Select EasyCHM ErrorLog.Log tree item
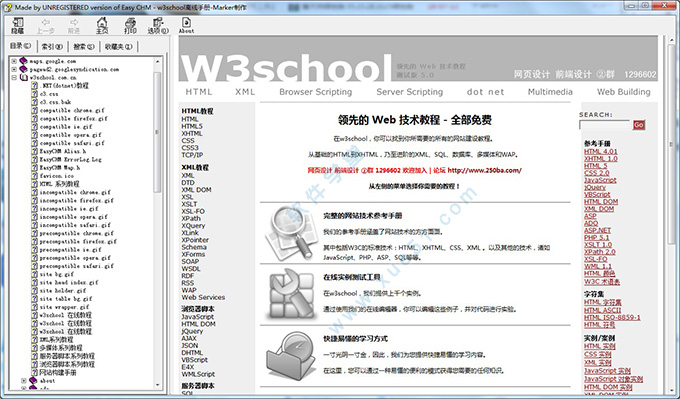Viewport: 680px width, 399px height. tap(70, 159)
